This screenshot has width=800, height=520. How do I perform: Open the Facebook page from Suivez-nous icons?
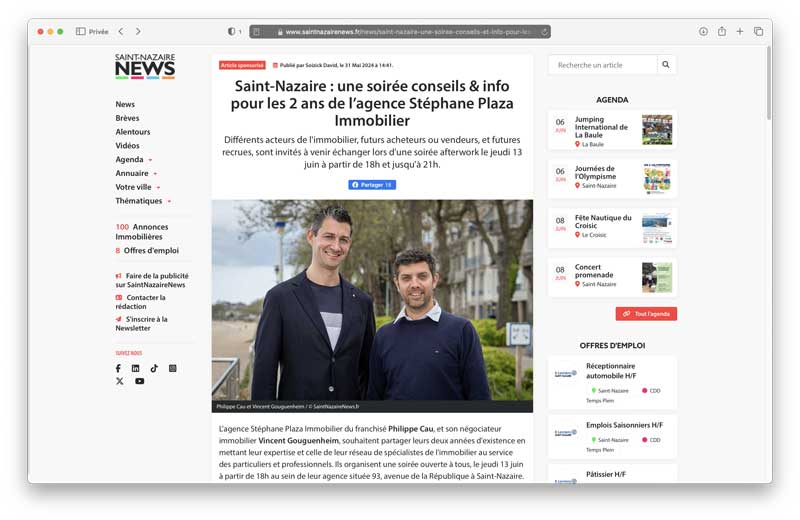[x=118, y=368]
